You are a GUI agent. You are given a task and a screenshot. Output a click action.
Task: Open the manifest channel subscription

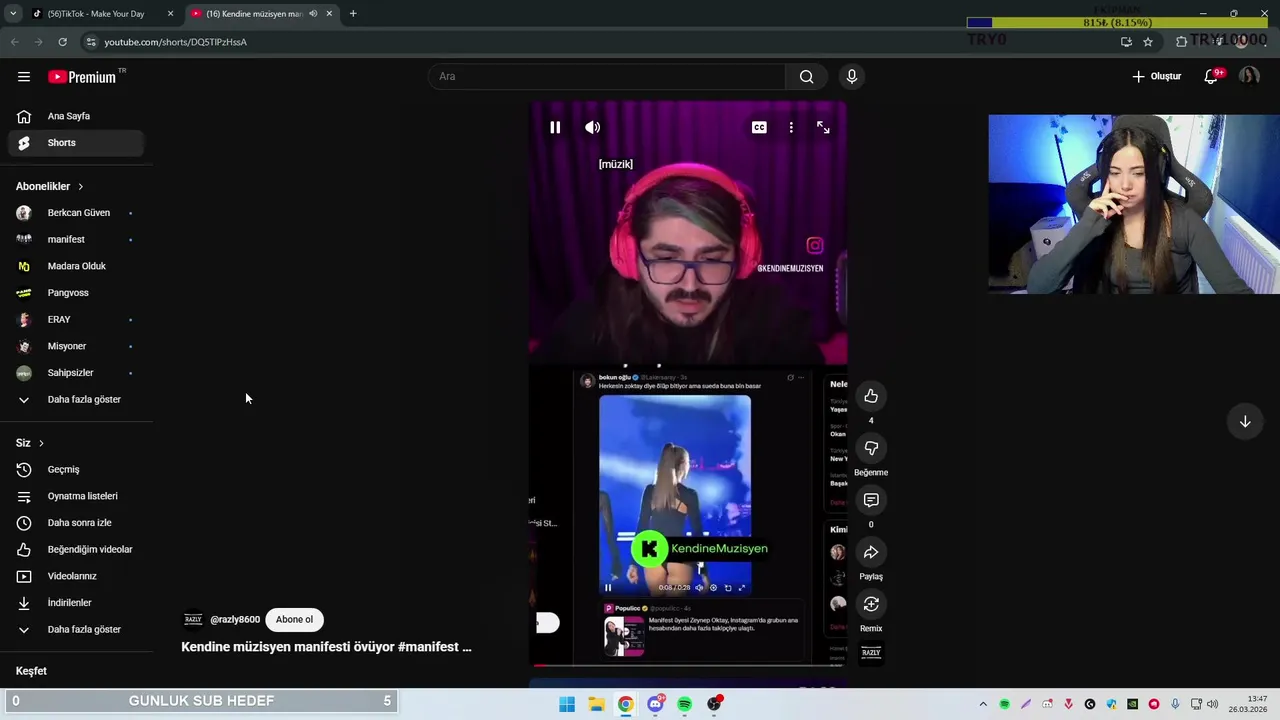point(76,239)
